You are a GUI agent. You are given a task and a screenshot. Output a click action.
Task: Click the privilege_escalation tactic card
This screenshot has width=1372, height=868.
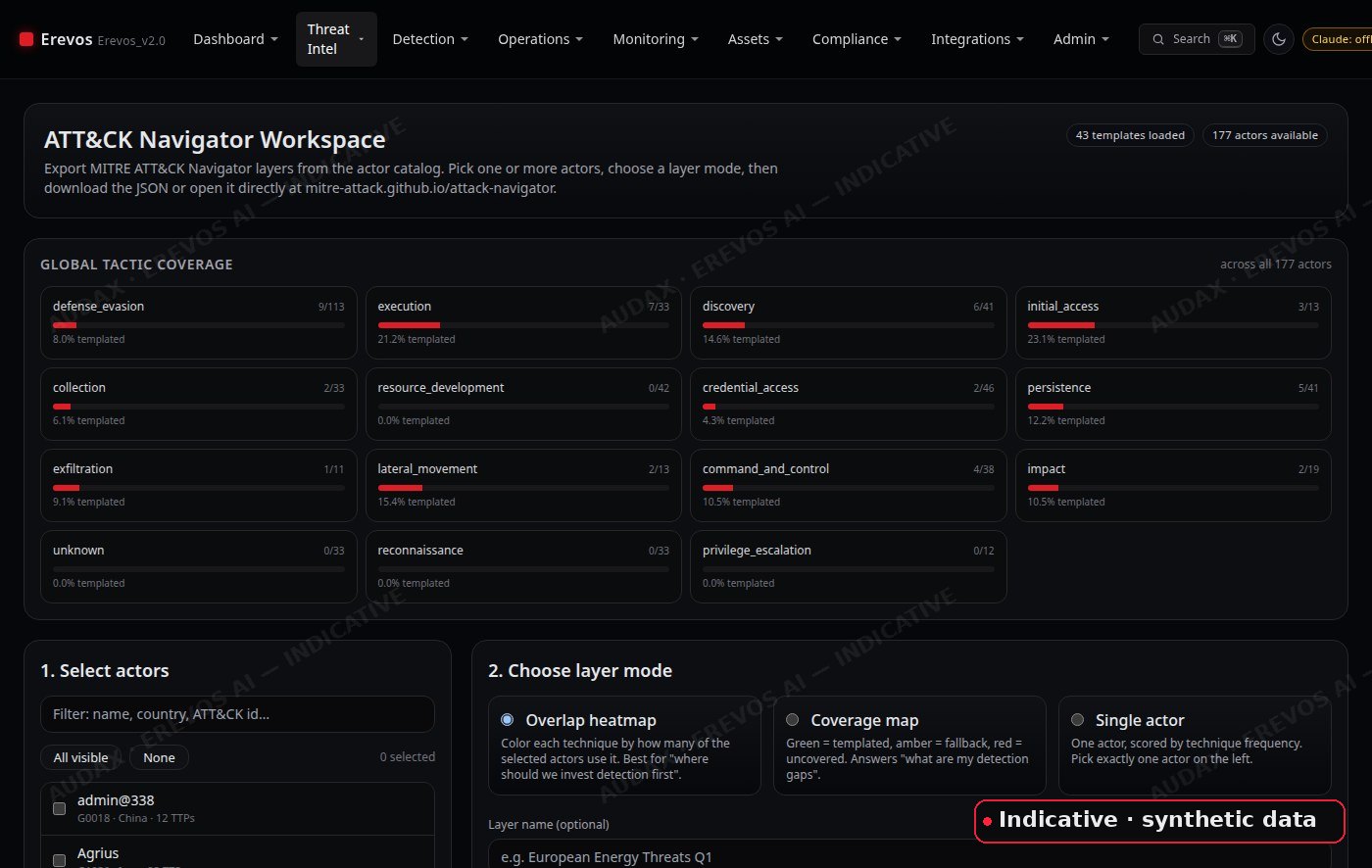[849, 566]
